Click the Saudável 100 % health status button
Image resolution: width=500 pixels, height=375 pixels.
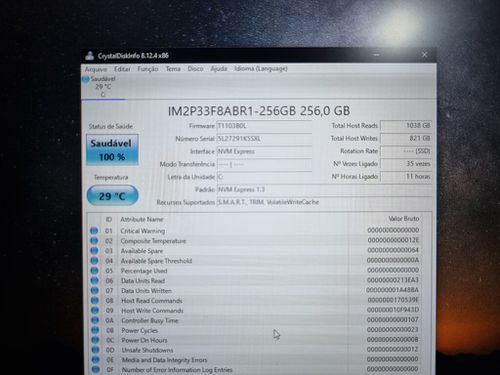click(x=112, y=150)
